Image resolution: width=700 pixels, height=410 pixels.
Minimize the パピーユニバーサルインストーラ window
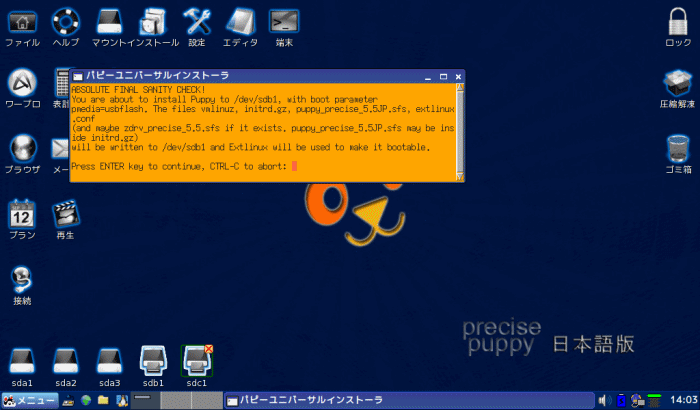pyautogui.click(x=428, y=77)
